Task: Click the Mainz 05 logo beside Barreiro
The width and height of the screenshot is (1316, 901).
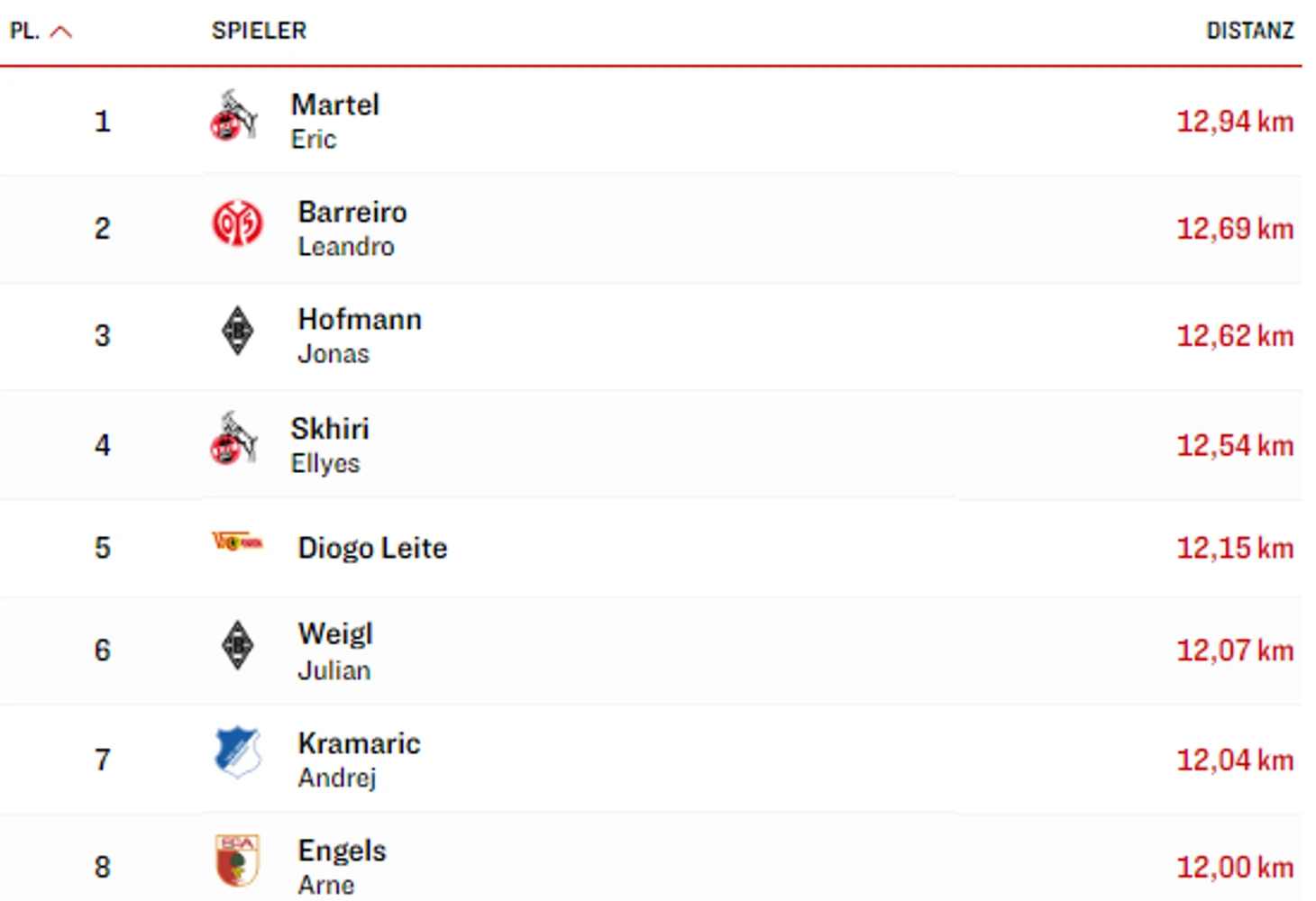Action: [x=237, y=223]
